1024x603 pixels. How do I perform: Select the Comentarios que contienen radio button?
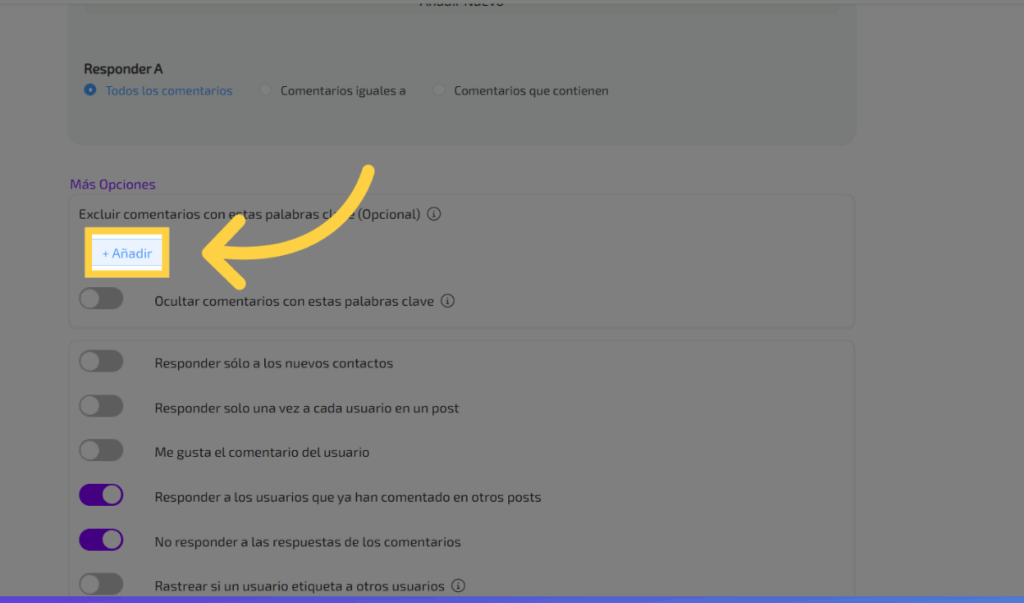(439, 90)
